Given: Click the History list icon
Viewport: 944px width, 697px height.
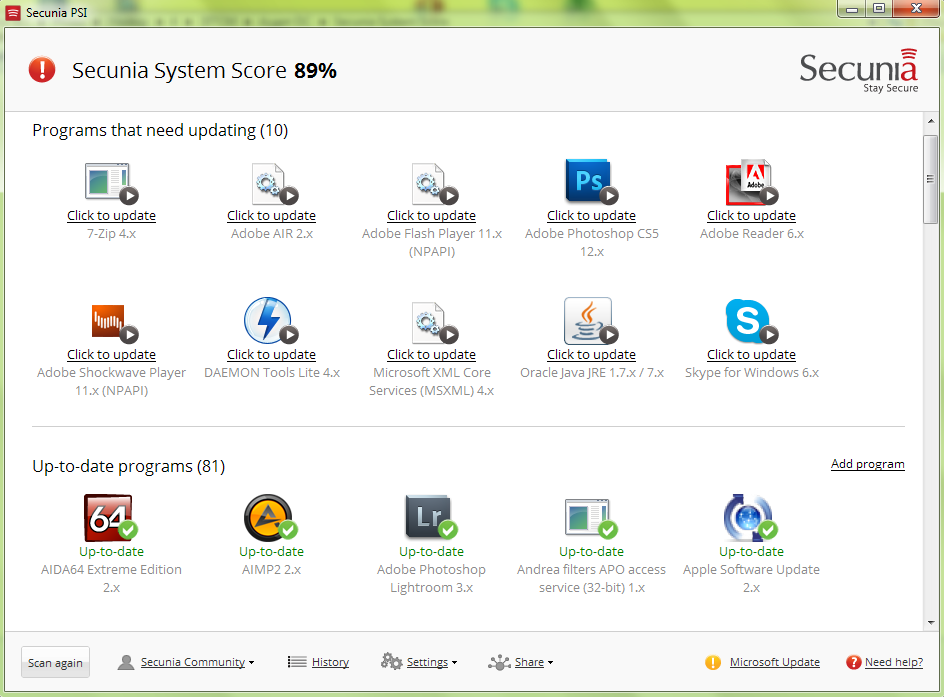Looking at the screenshot, I should pyautogui.click(x=297, y=662).
